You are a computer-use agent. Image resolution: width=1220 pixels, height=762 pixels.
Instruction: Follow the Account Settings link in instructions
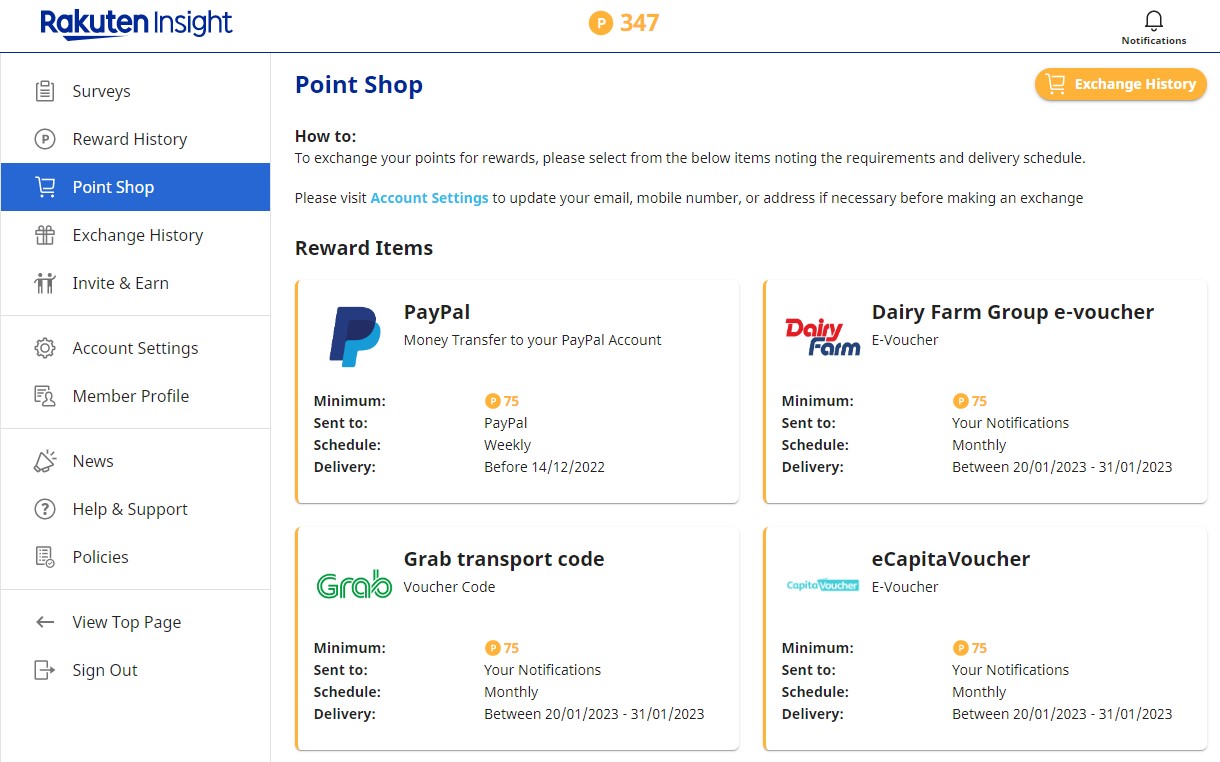click(429, 198)
